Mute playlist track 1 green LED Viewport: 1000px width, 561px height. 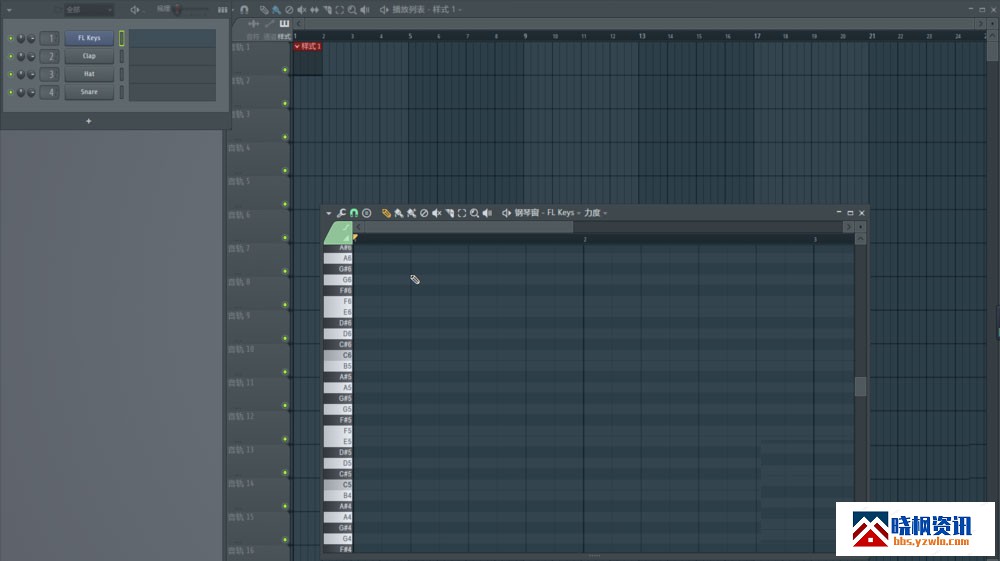(285, 70)
